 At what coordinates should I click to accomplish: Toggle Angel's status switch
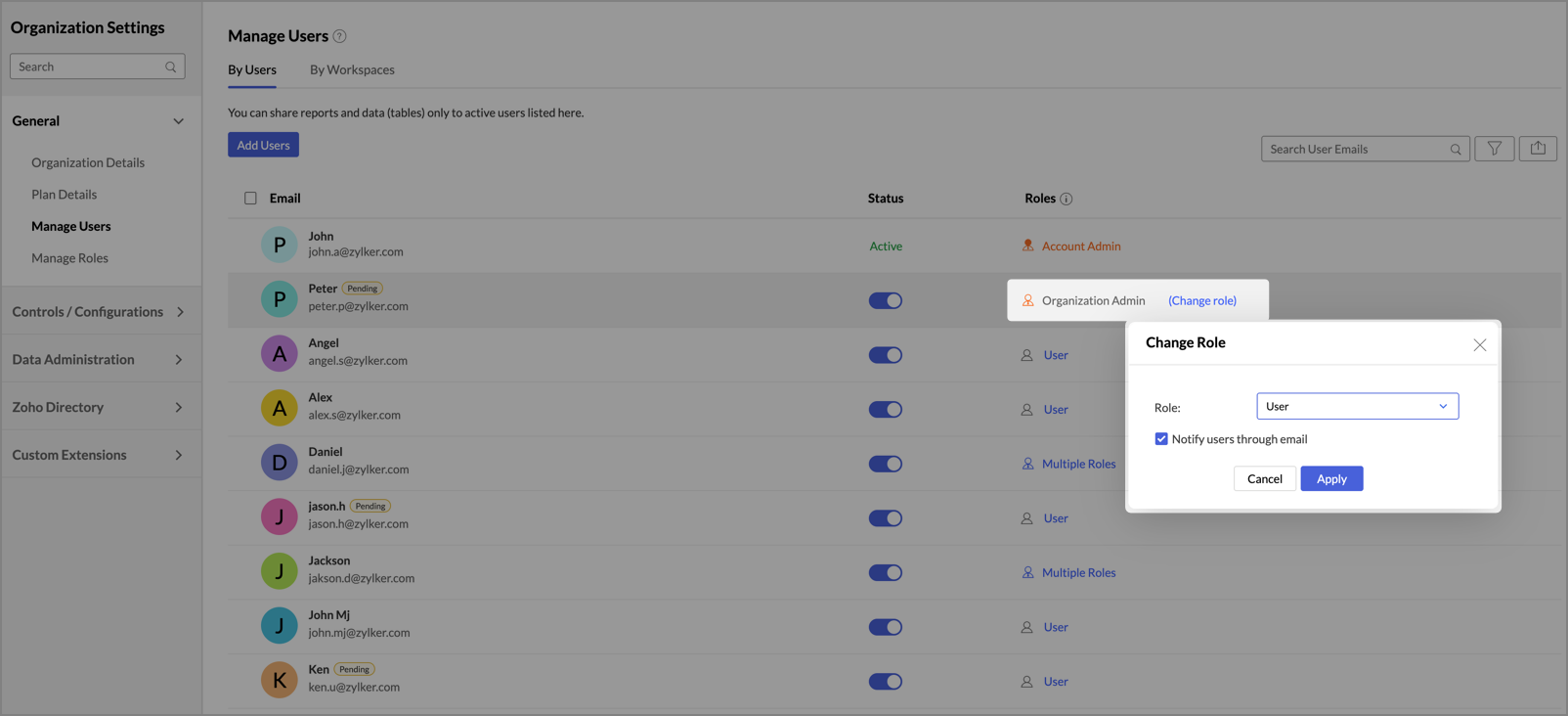tap(886, 355)
